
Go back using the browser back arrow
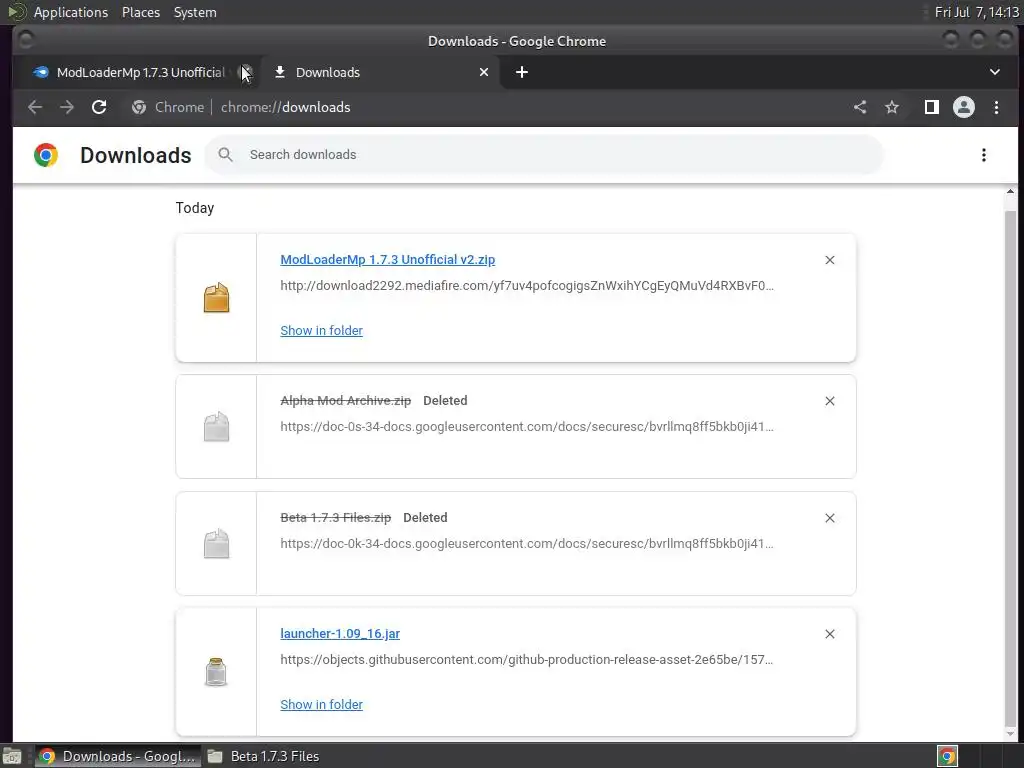tap(35, 107)
